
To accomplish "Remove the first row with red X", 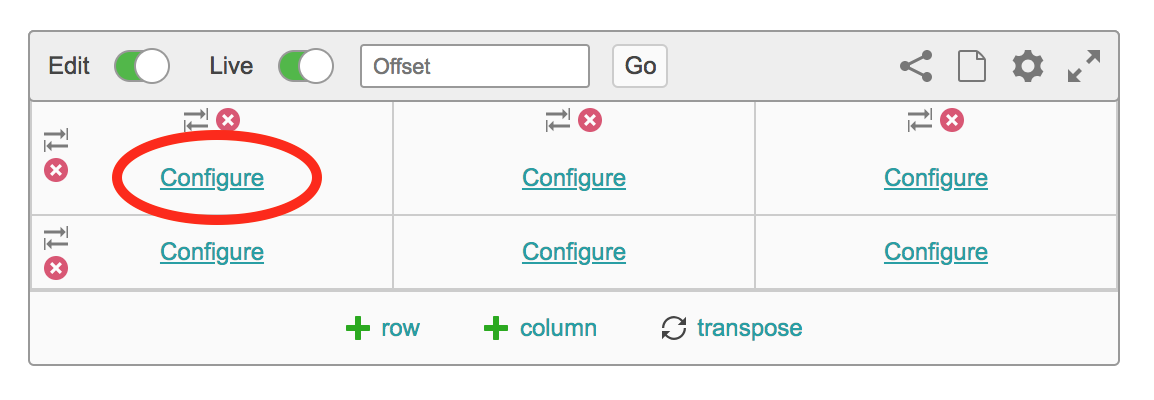I will tap(56, 171).
